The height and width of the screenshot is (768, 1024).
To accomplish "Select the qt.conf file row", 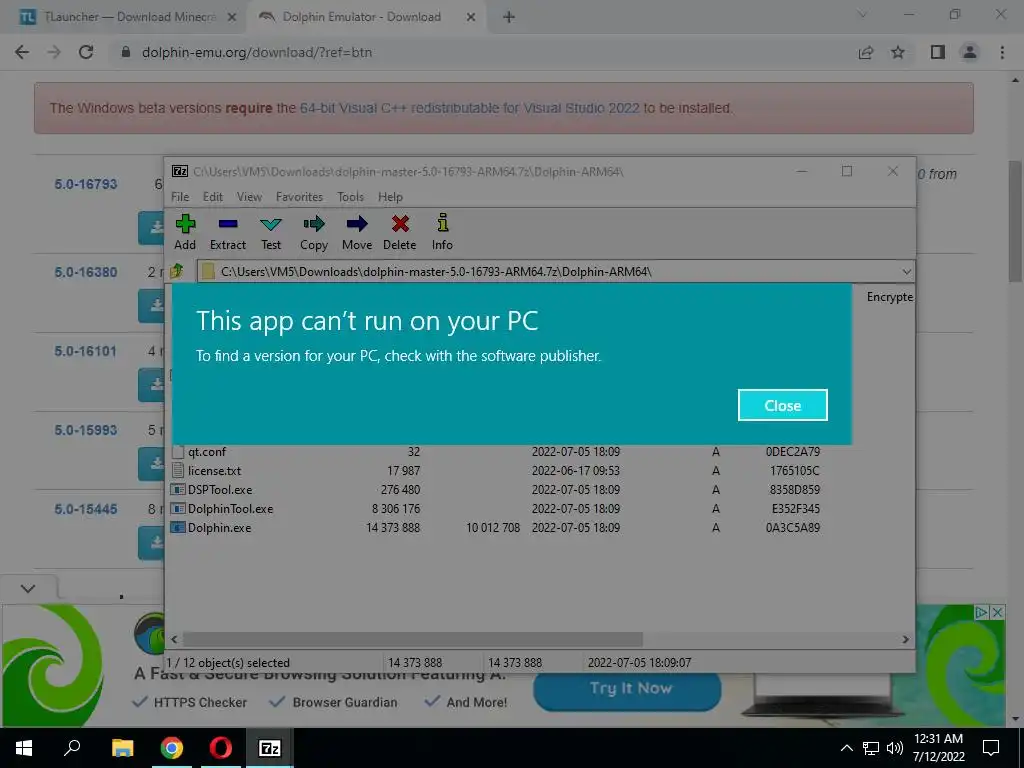I will point(496,452).
